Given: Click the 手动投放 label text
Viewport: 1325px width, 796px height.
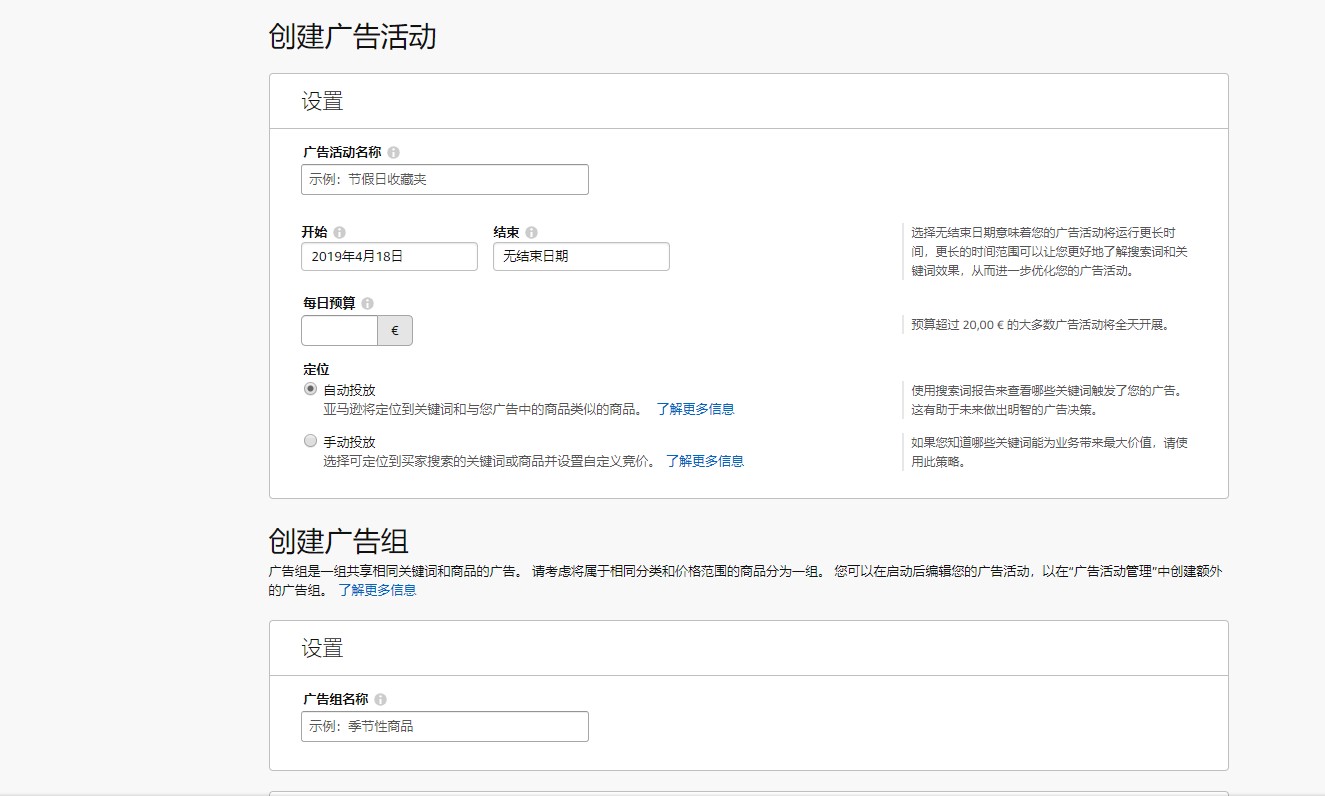Looking at the screenshot, I should point(349,442).
